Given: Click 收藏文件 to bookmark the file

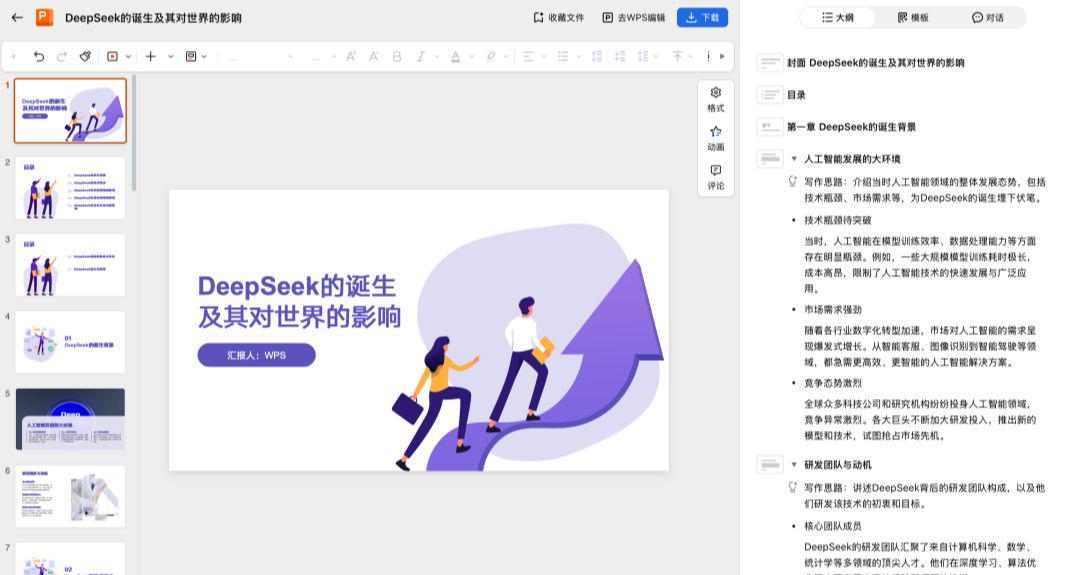Looking at the screenshot, I should (x=559, y=18).
